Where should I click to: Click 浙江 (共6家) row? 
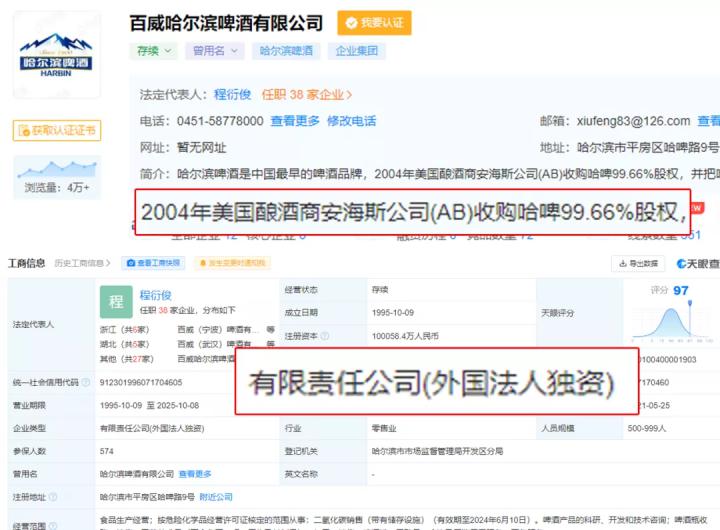point(124,329)
